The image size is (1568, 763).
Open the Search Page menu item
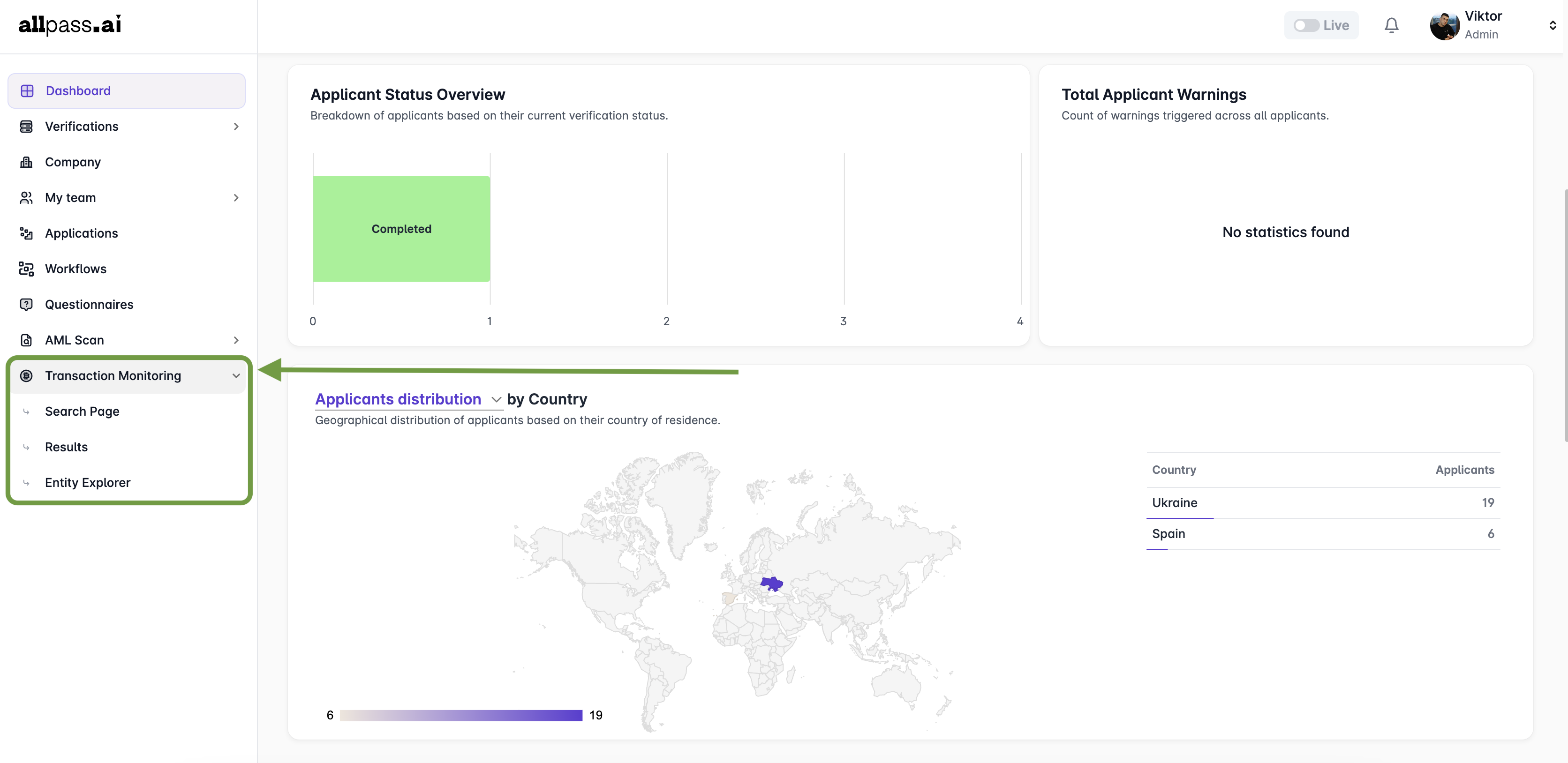coord(82,411)
